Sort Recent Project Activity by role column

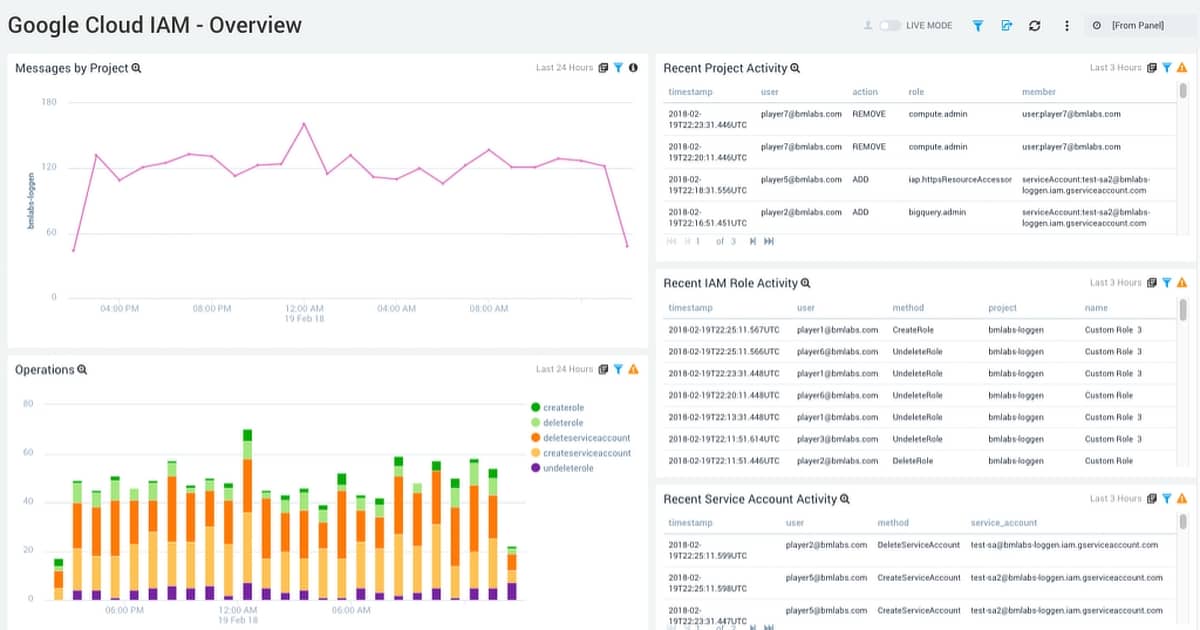[916, 92]
